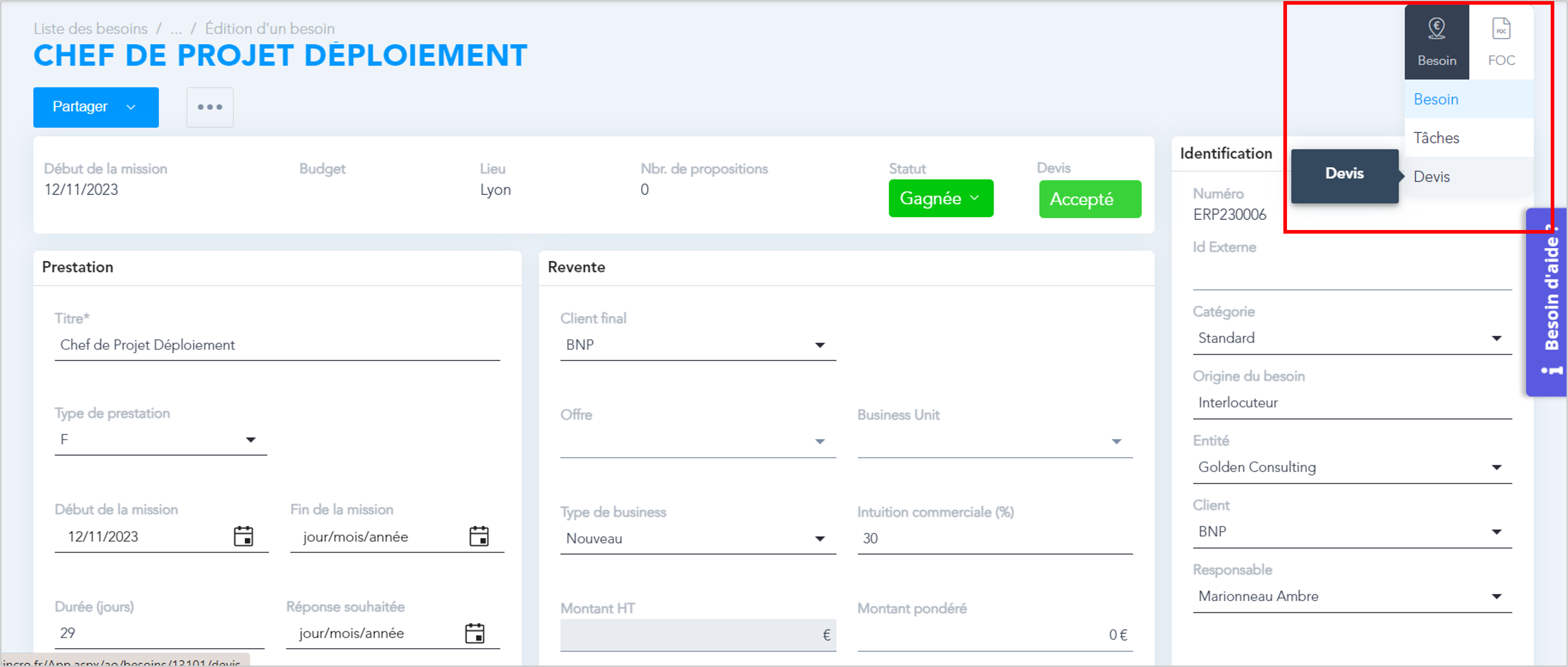Click the Intuition commerciale (%) field
The image size is (1568, 667).
pos(995,539)
